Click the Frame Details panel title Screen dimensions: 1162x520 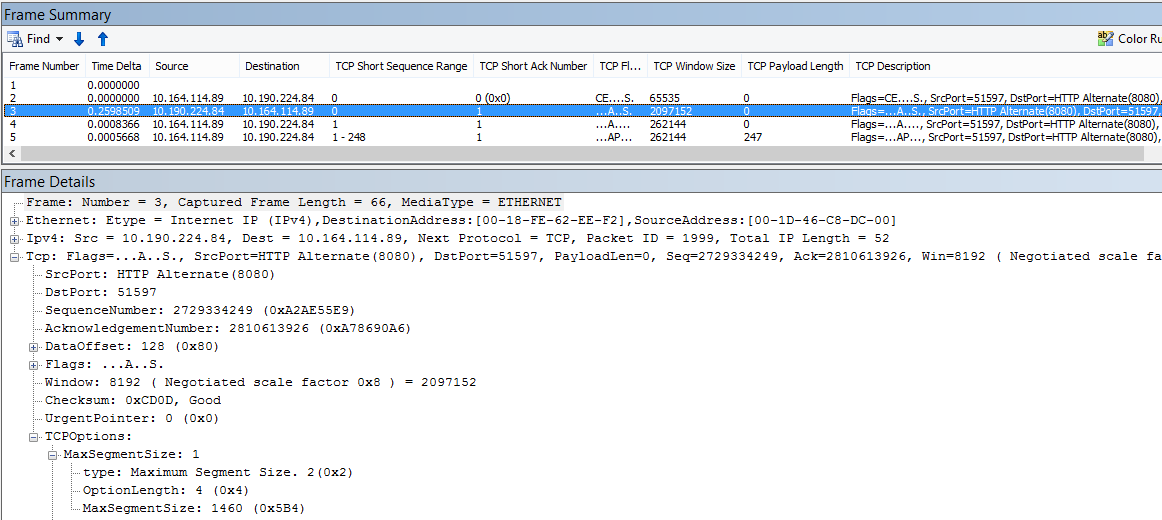pos(50,181)
